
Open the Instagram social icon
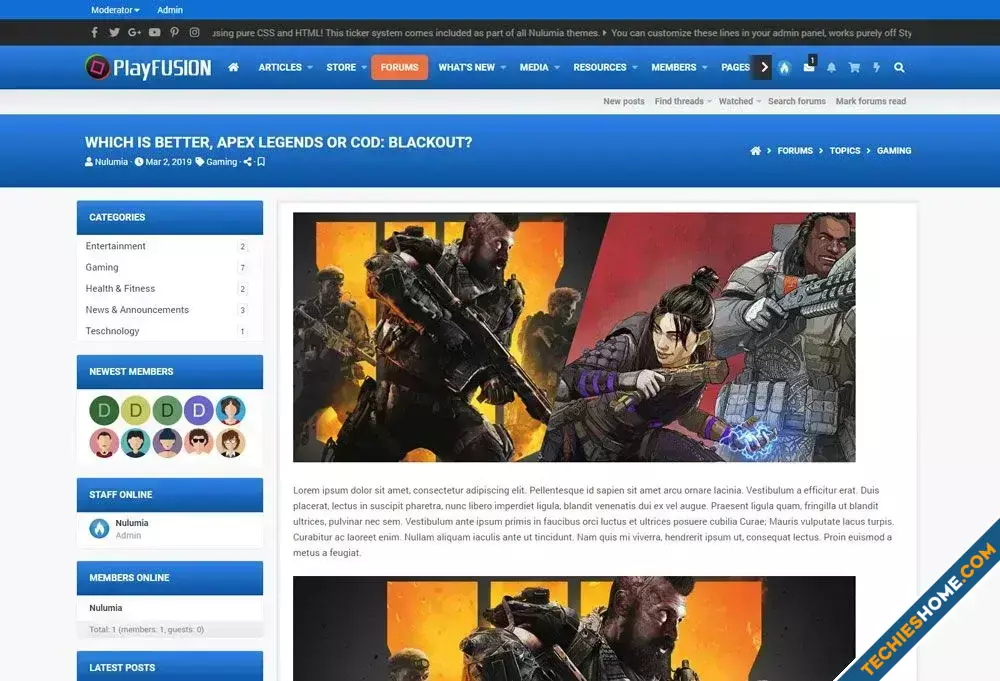click(195, 33)
